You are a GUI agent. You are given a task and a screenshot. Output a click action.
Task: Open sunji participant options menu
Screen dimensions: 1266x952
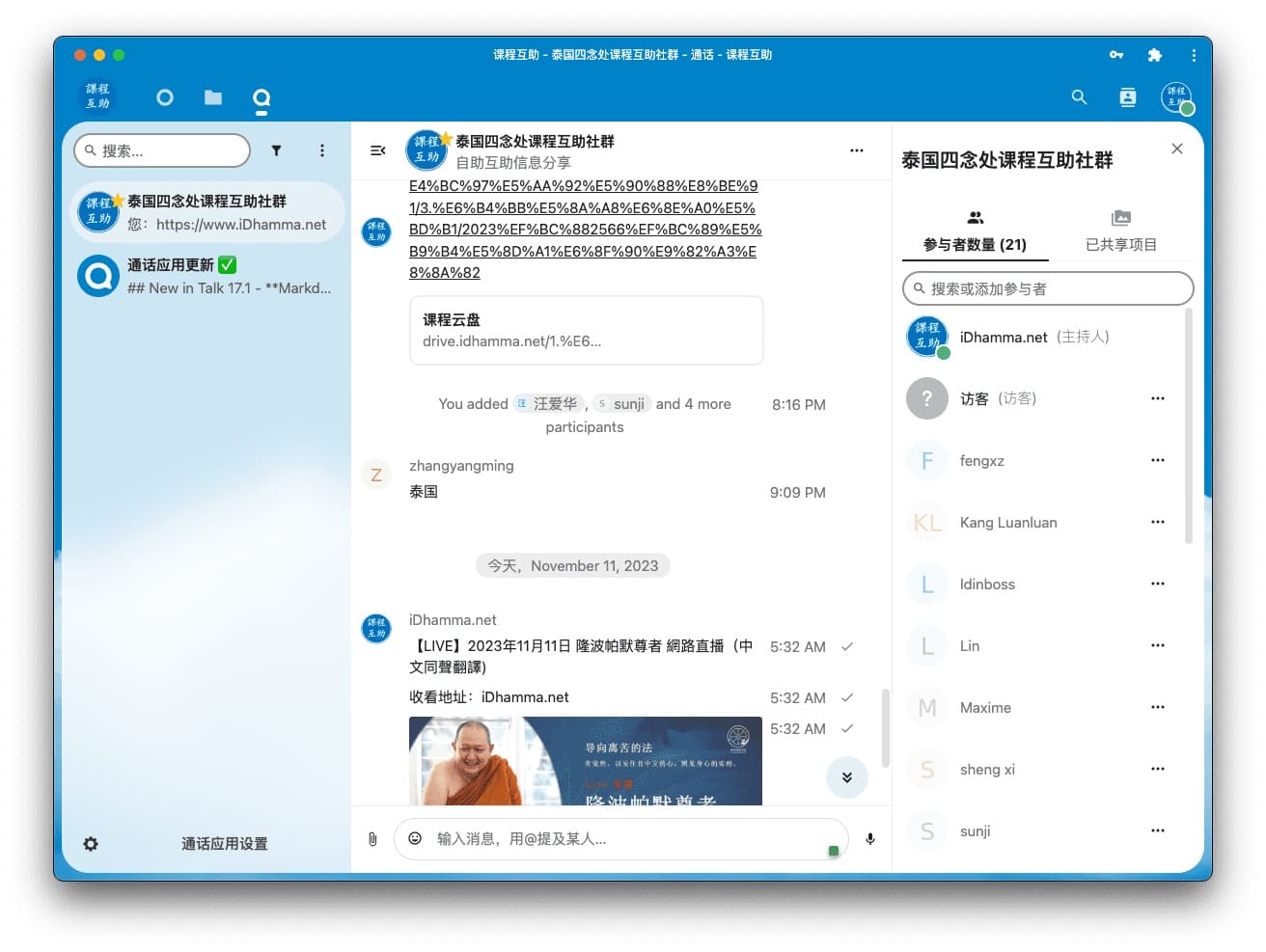(1158, 830)
